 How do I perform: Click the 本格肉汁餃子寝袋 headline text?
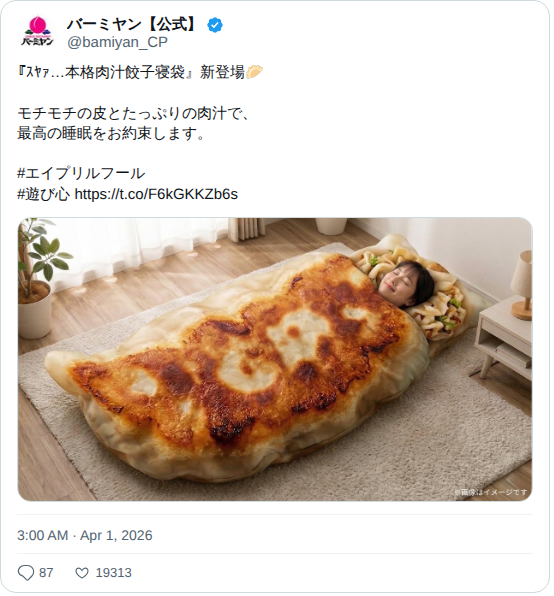(x=125, y=72)
